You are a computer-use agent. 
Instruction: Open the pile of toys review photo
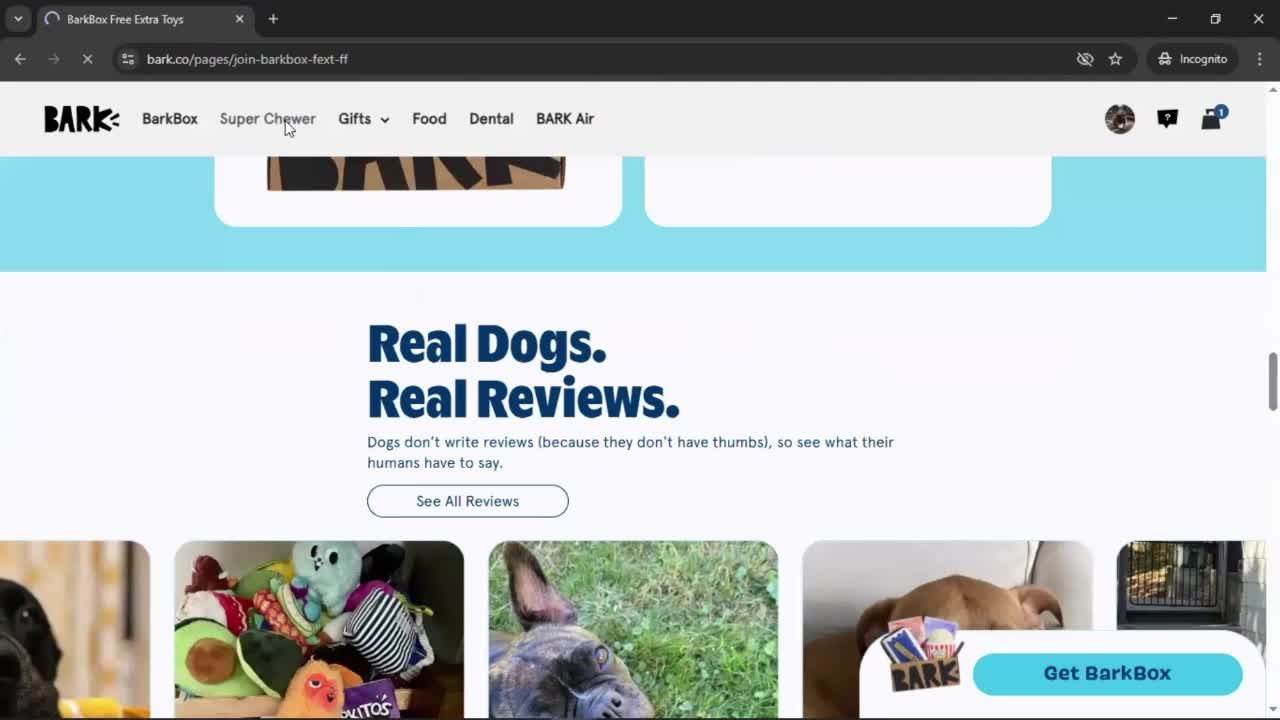(319, 630)
